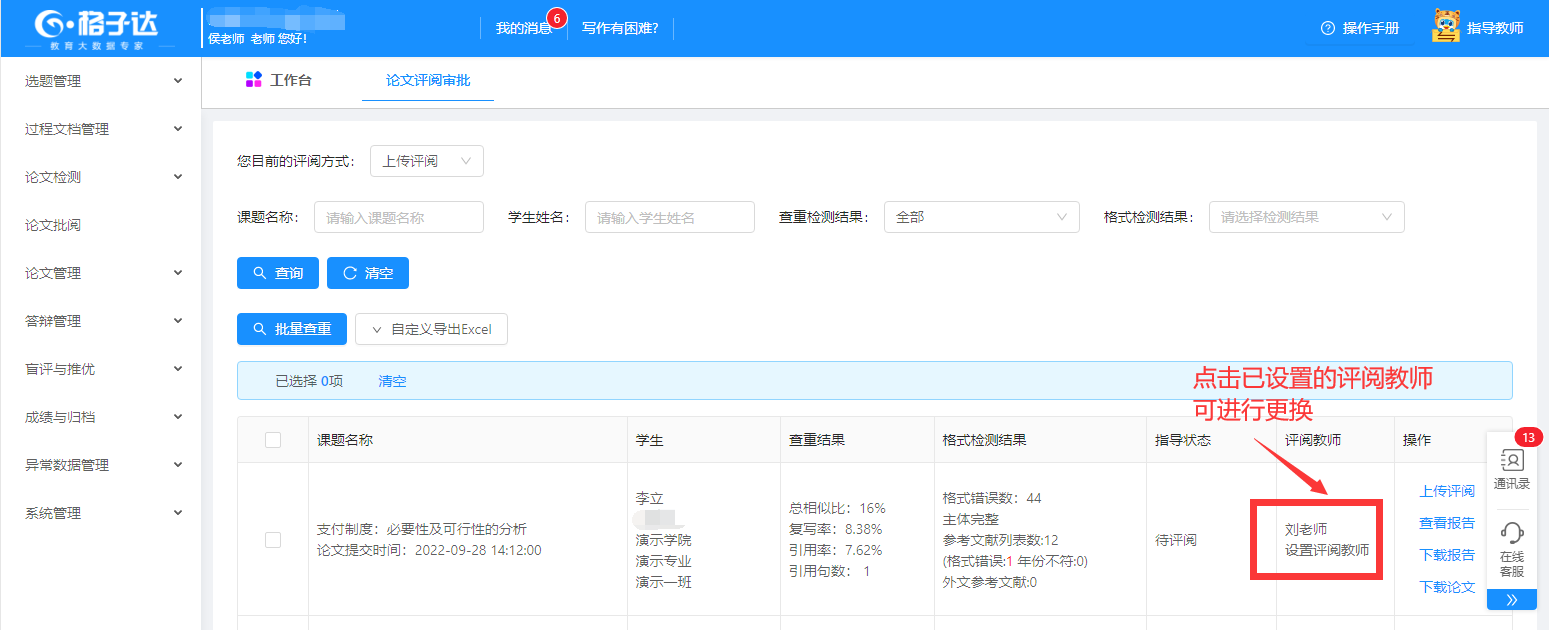1549x630 pixels.
Task: Expand 选题管理 in the sidebar
Action: pyautogui.click(x=100, y=81)
